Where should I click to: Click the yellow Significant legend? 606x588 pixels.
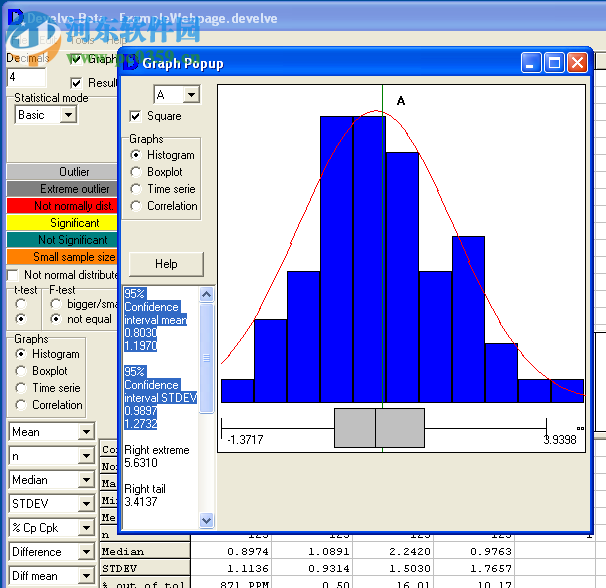coord(62,223)
